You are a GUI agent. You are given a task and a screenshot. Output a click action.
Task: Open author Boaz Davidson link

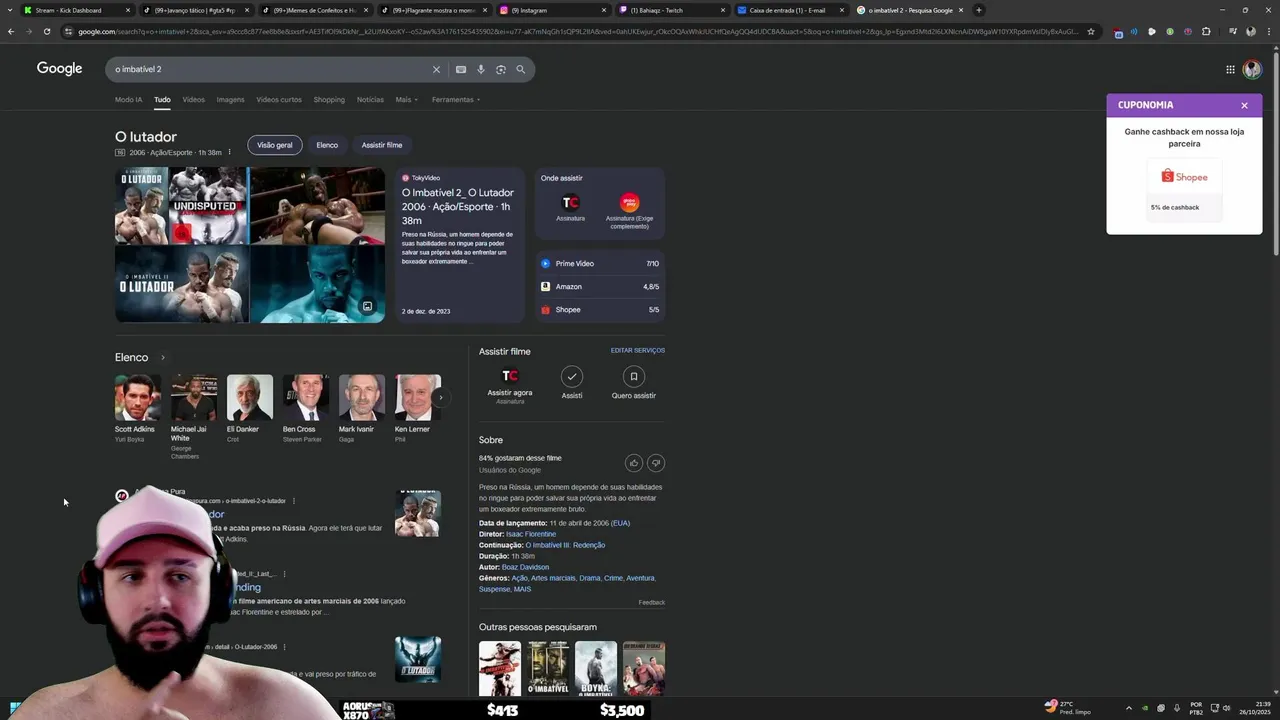tap(525, 567)
